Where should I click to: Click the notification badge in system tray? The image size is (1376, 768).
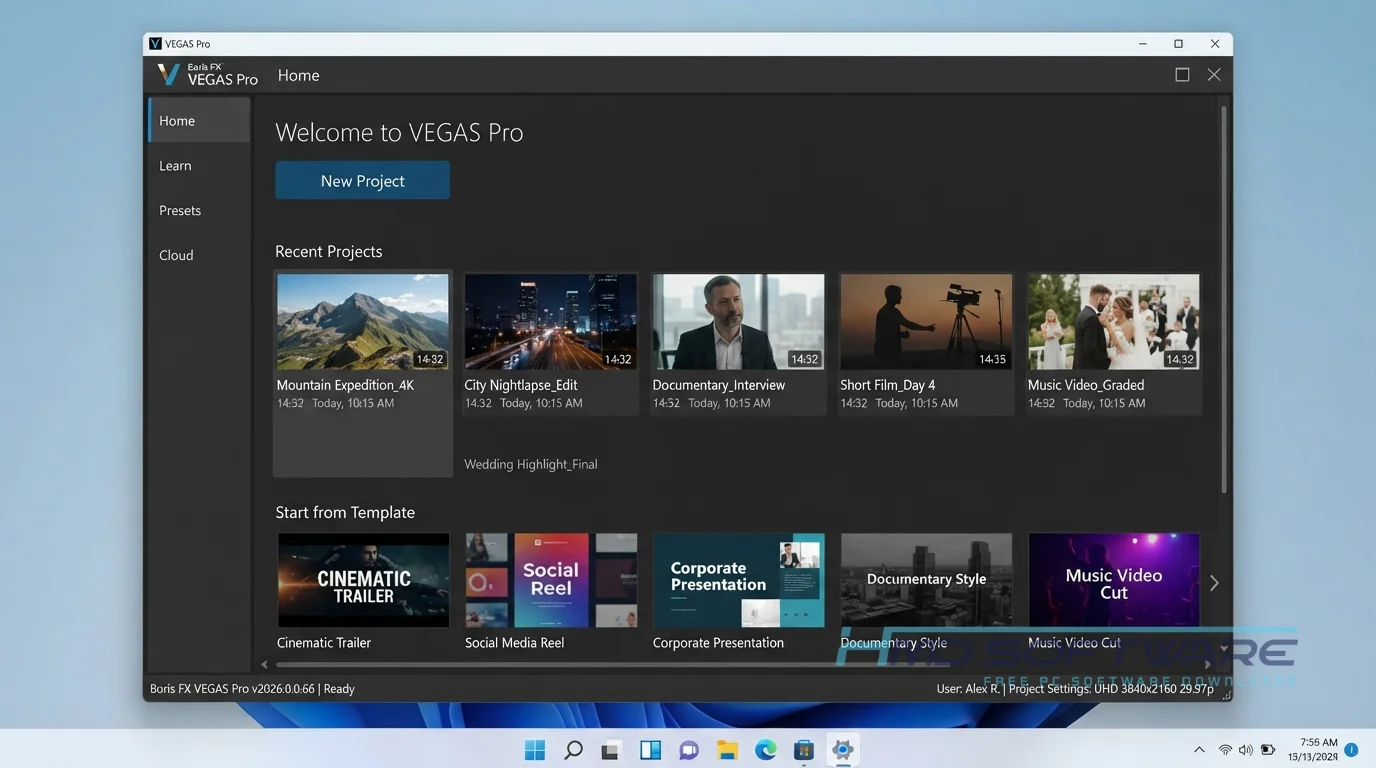click(x=1351, y=749)
